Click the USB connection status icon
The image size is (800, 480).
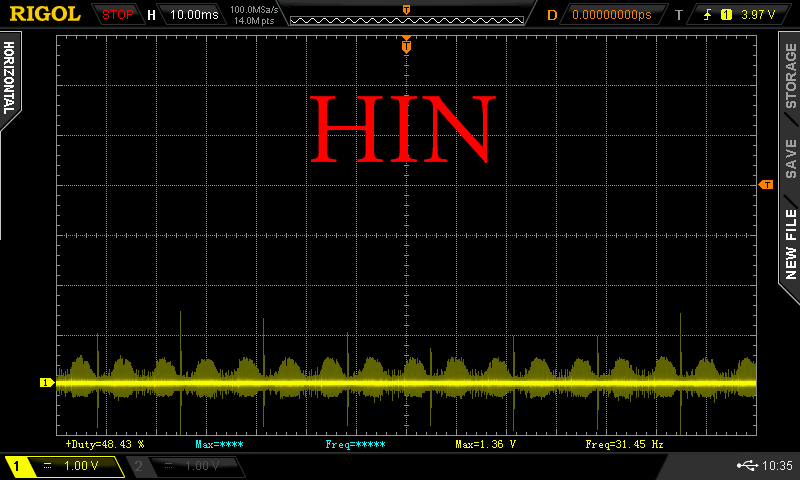(x=745, y=466)
